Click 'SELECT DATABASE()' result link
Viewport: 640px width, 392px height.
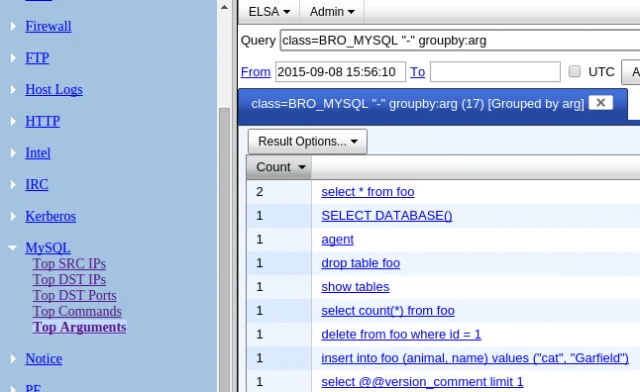pyautogui.click(x=387, y=216)
